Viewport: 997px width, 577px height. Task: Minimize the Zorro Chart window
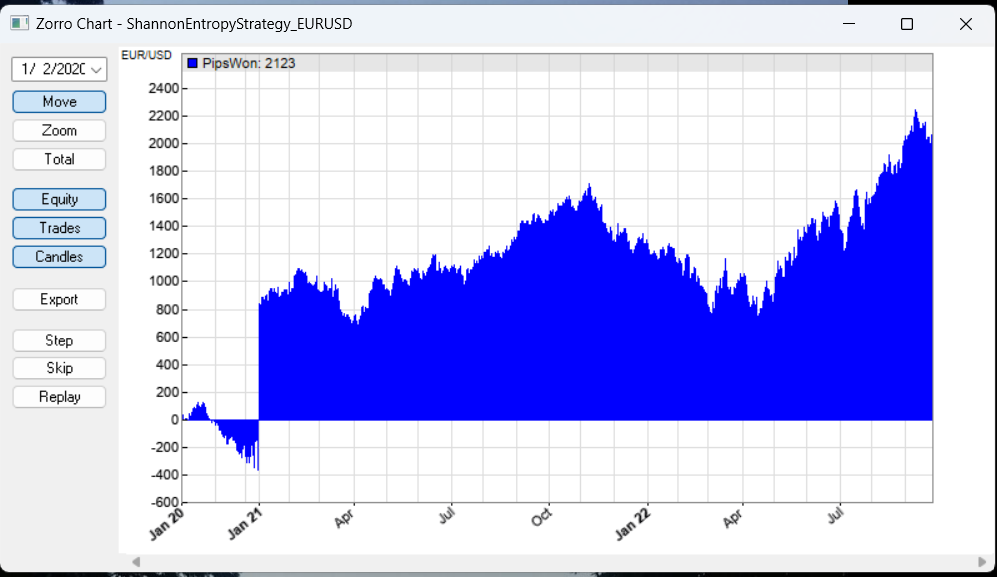pos(849,24)
